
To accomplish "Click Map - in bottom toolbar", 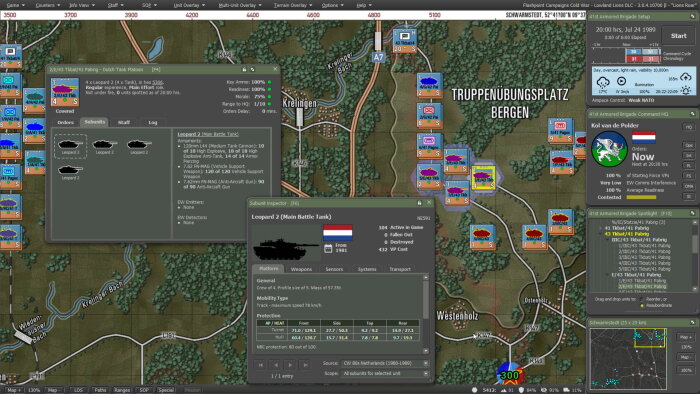I will point(54,390).
